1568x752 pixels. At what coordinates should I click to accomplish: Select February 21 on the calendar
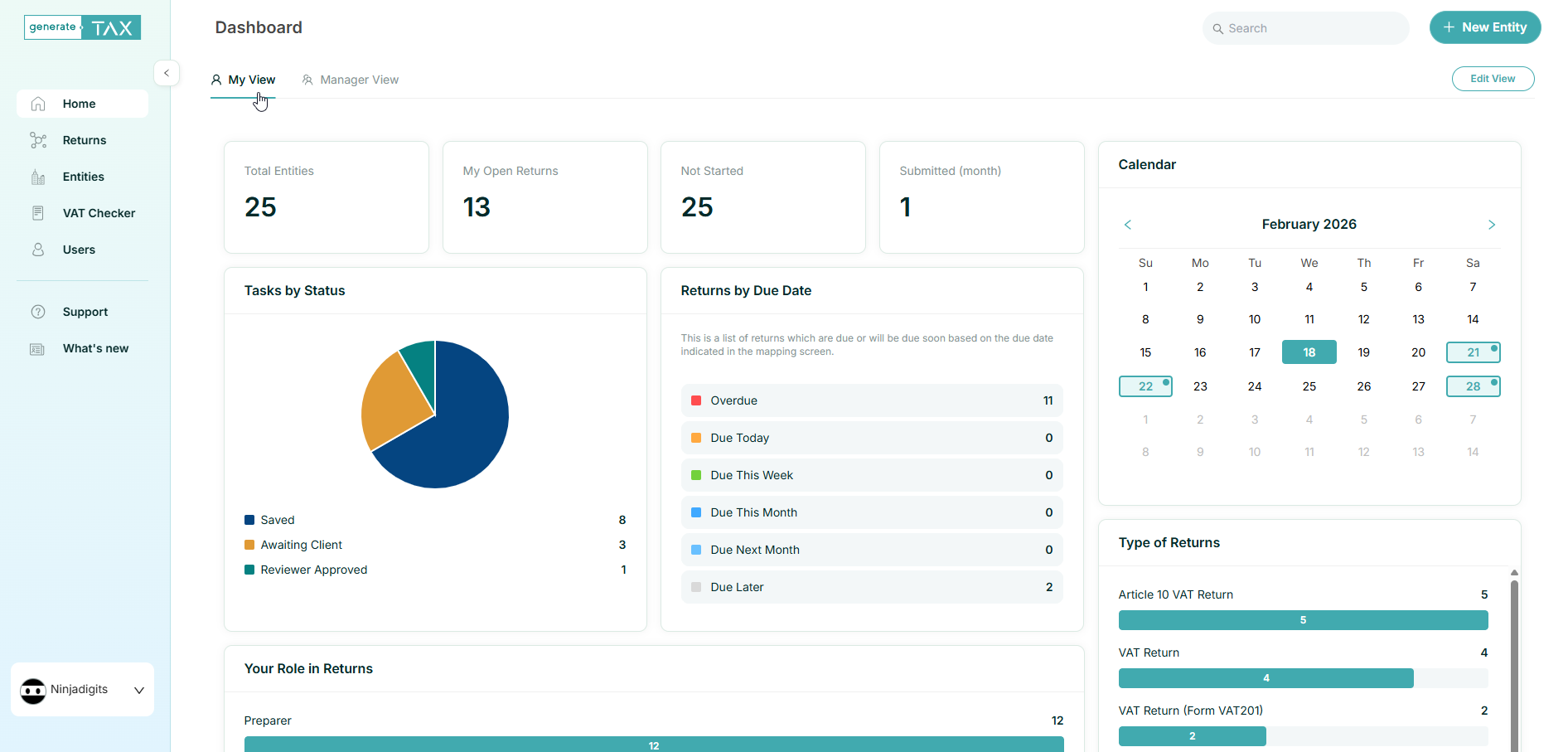[1473, 352]
